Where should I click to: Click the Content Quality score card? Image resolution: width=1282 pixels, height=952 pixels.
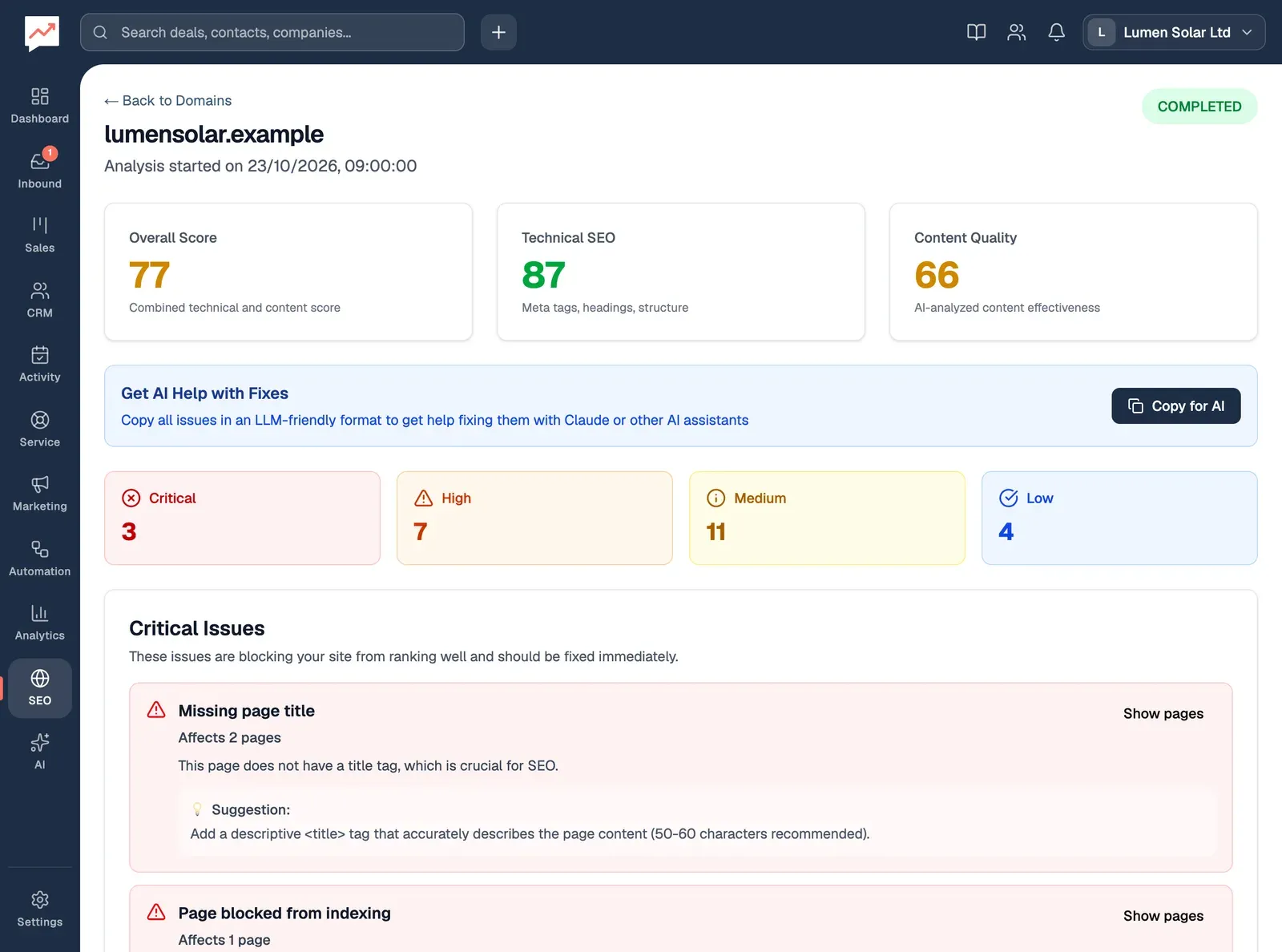coord(1074,272)
